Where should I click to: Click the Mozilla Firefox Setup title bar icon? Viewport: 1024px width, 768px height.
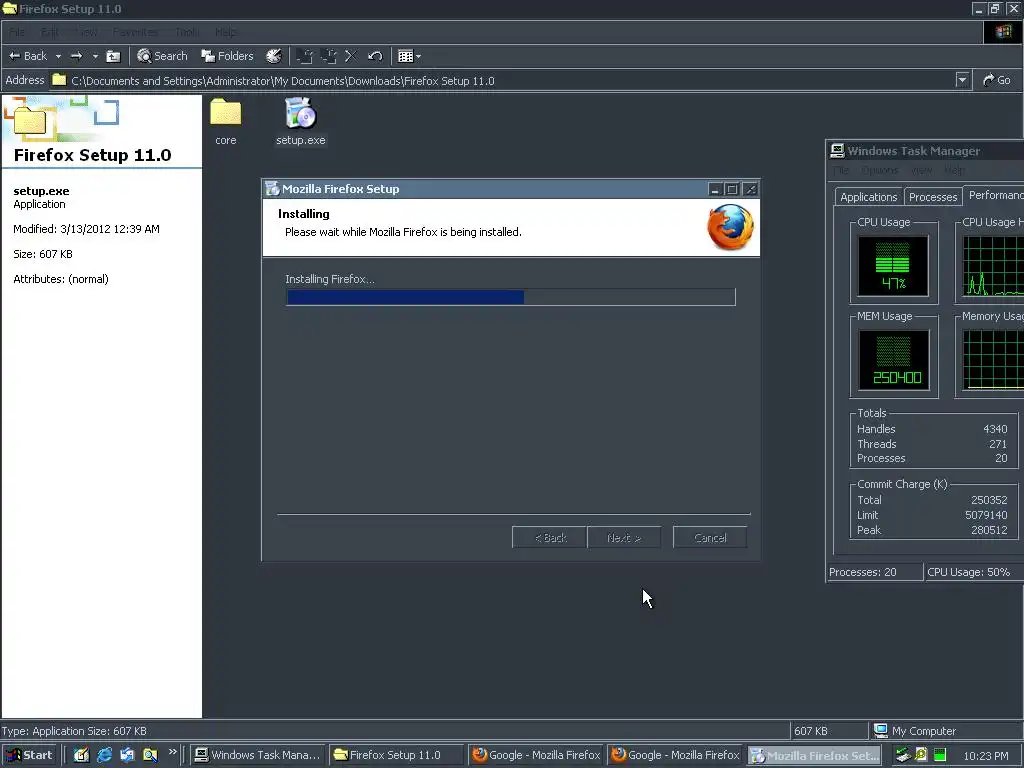click(272, 189)
